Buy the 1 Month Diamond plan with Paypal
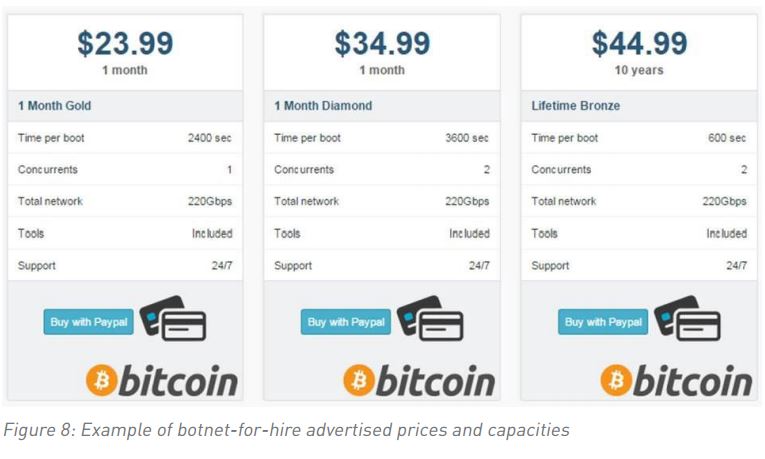This screenshot has width=765, height=459. click(x=346, y=322)
